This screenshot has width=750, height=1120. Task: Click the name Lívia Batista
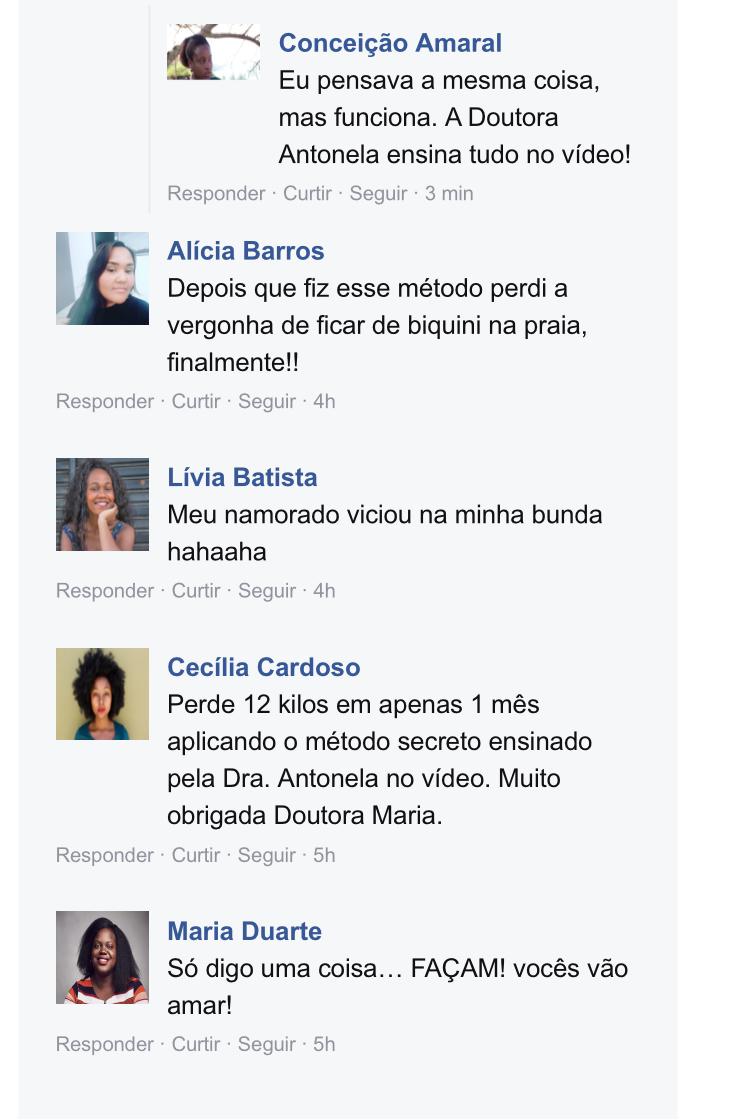tap(242, 477)
